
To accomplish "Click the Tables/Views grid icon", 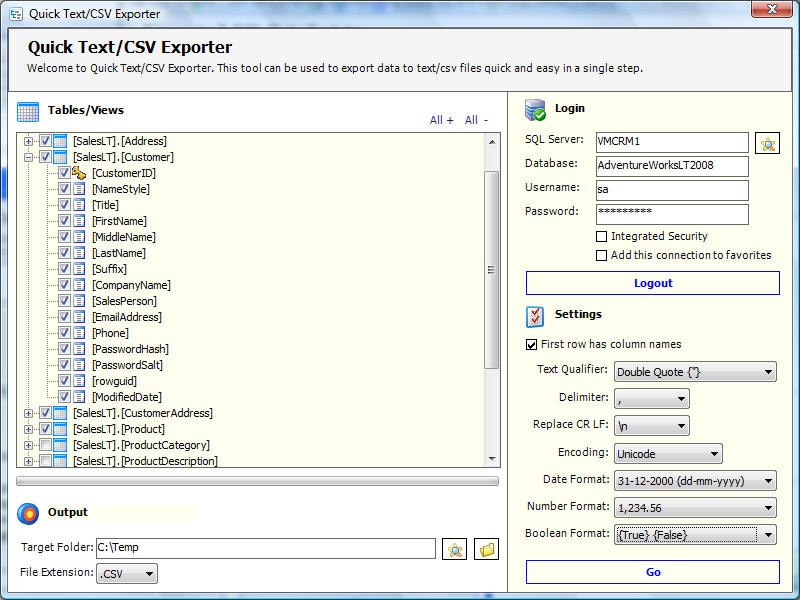I will (28, 112).
